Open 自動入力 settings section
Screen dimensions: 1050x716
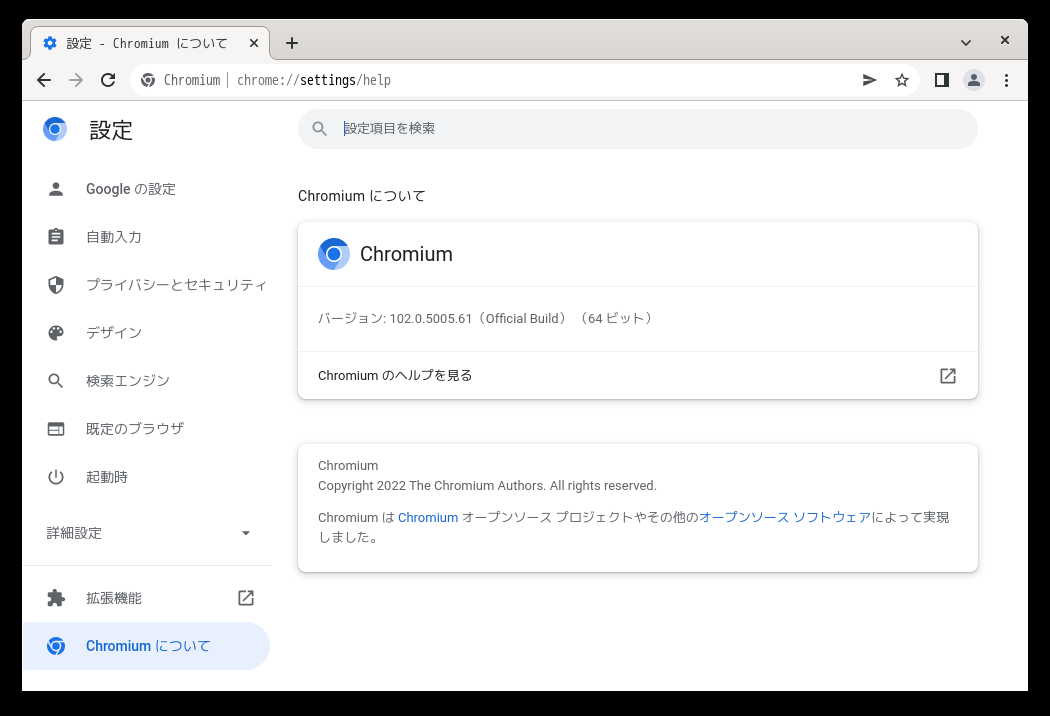pos(147,237)
